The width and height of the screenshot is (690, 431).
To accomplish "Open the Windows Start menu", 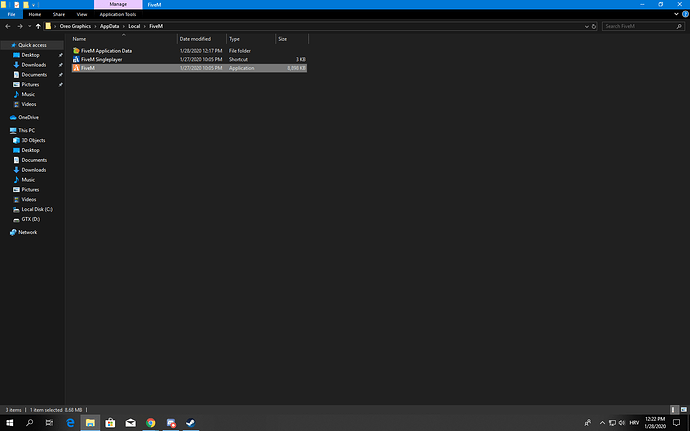I will pyautogui.click(x=9, y=423).
